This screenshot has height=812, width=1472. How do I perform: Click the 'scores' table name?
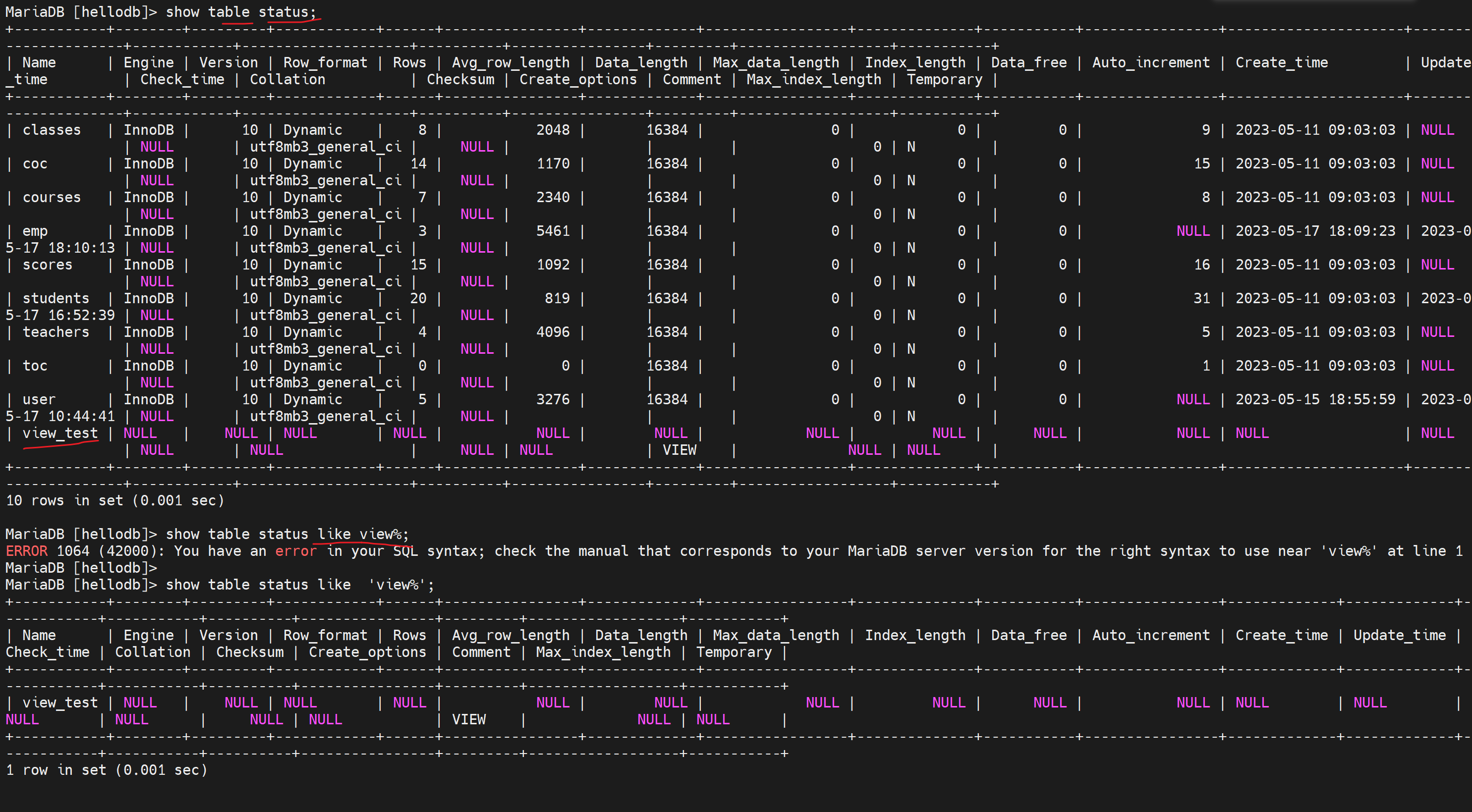point(48,265)
